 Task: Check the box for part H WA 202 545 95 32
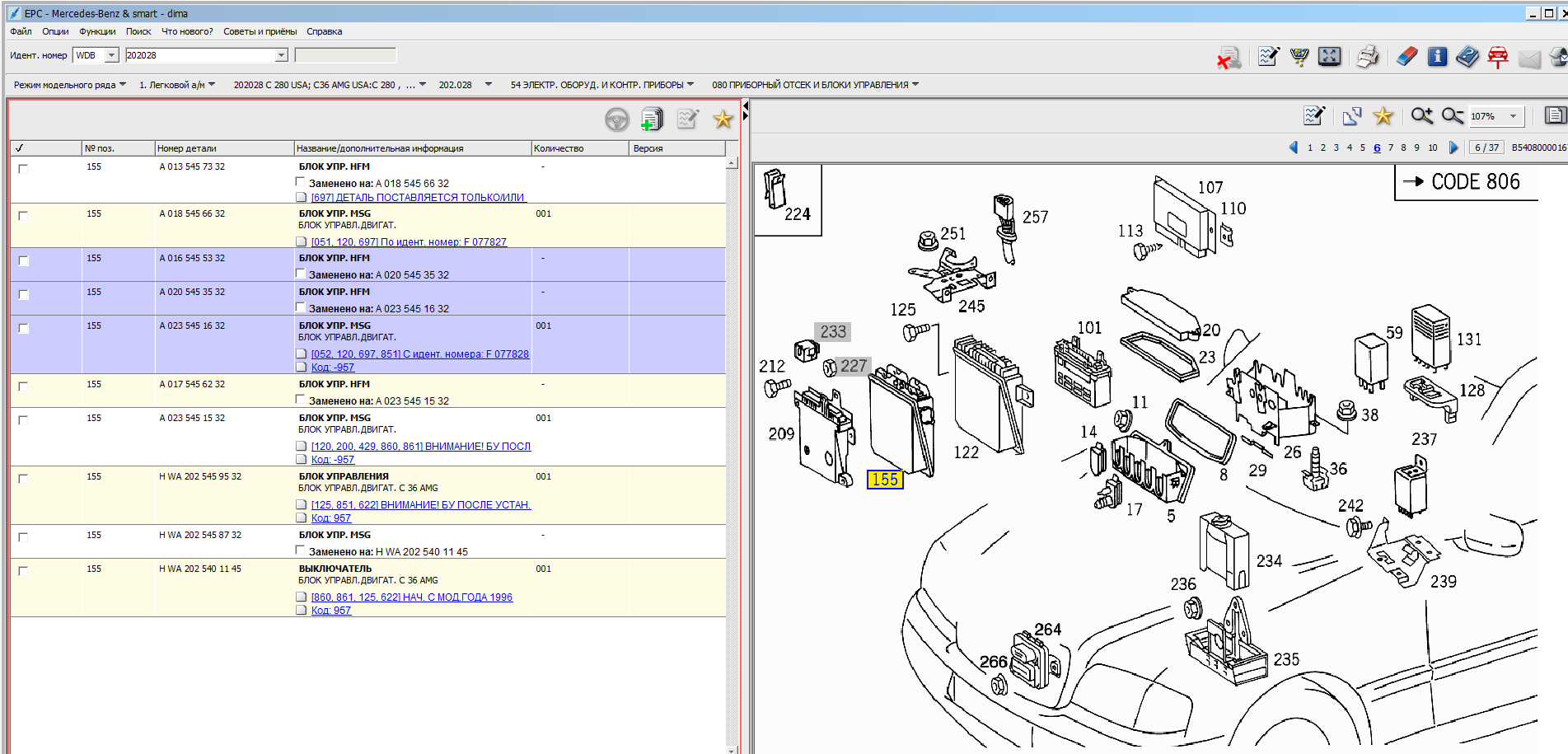pos(23,478)
